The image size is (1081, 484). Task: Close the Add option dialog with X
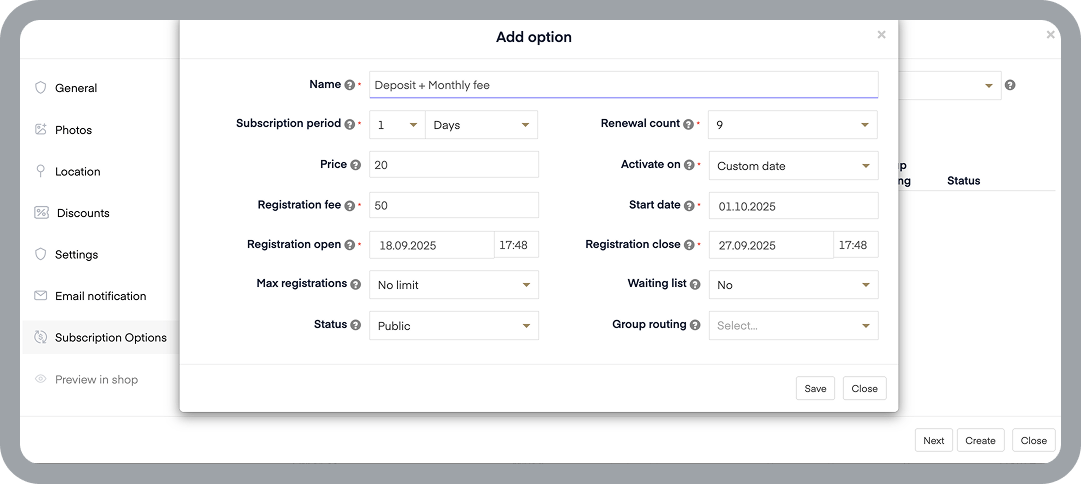881,34
